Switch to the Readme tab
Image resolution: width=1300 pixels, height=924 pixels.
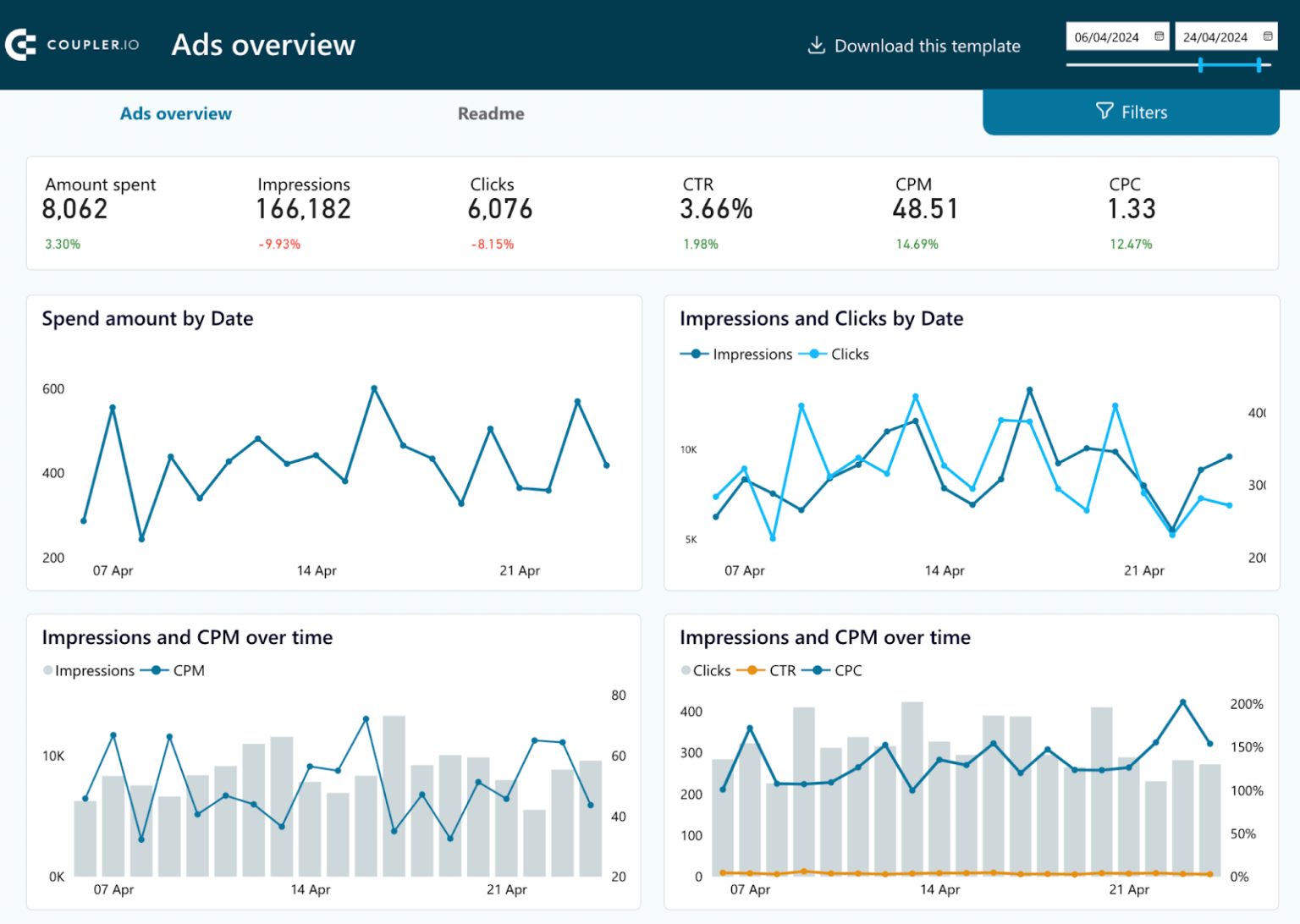tap(491, 113)
